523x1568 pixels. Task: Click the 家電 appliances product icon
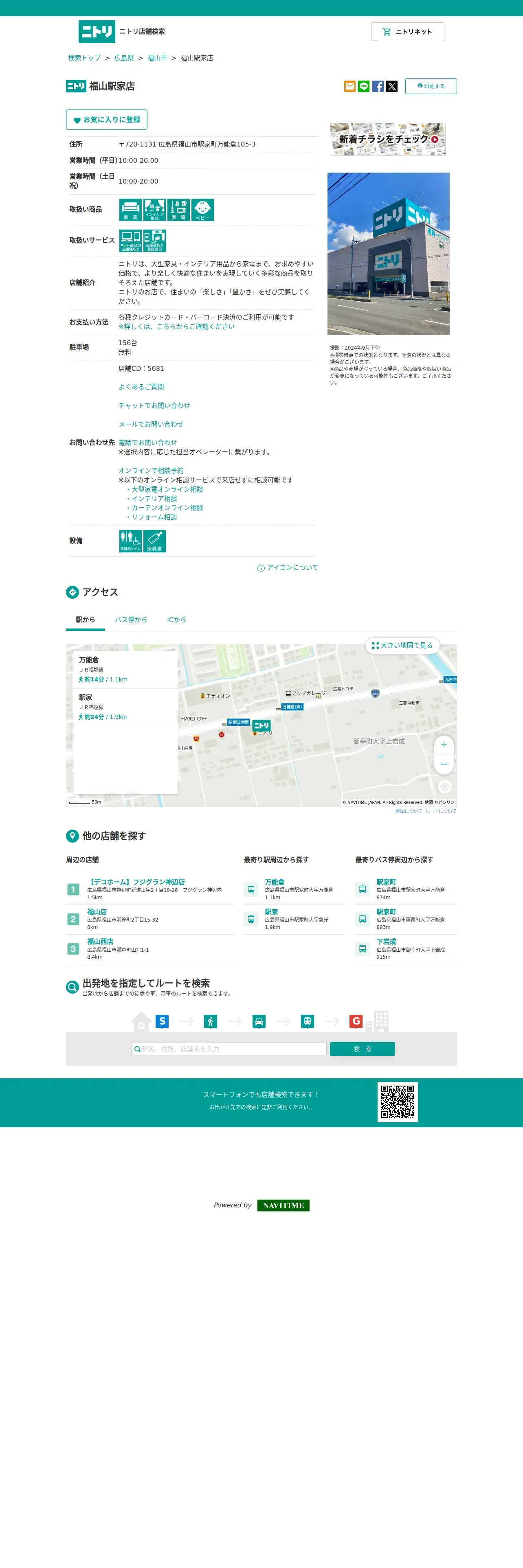tap(178, 210)
